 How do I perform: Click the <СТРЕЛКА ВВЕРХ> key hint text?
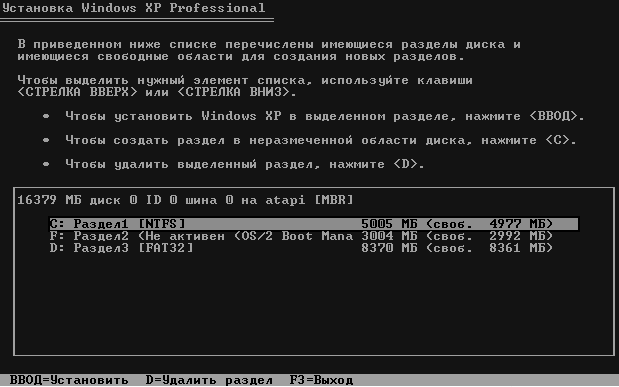coord(77,92)
